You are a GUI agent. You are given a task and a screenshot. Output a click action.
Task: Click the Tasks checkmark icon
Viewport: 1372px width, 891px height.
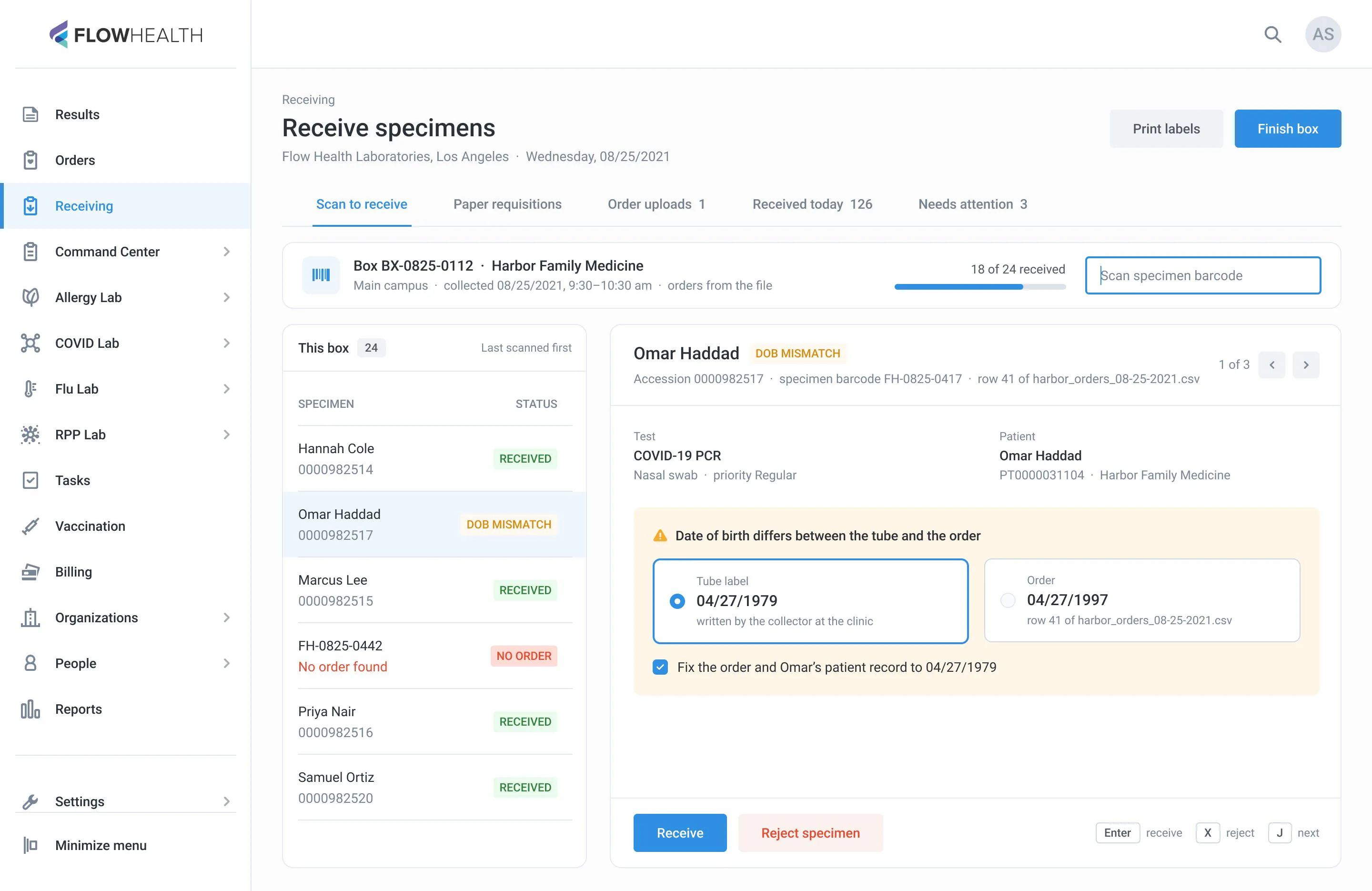tap(30, 480)
